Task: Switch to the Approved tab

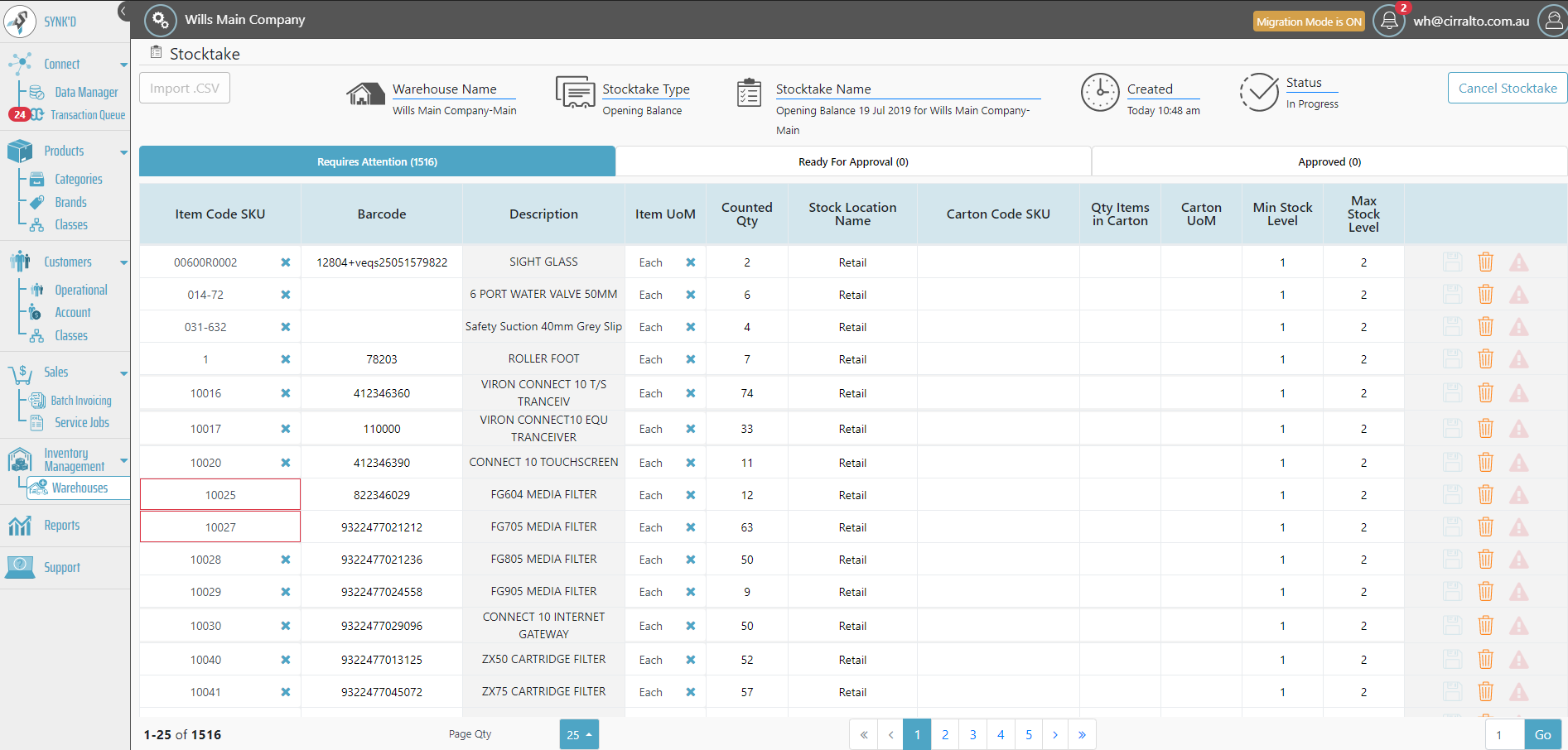Action: point(1329,161)
